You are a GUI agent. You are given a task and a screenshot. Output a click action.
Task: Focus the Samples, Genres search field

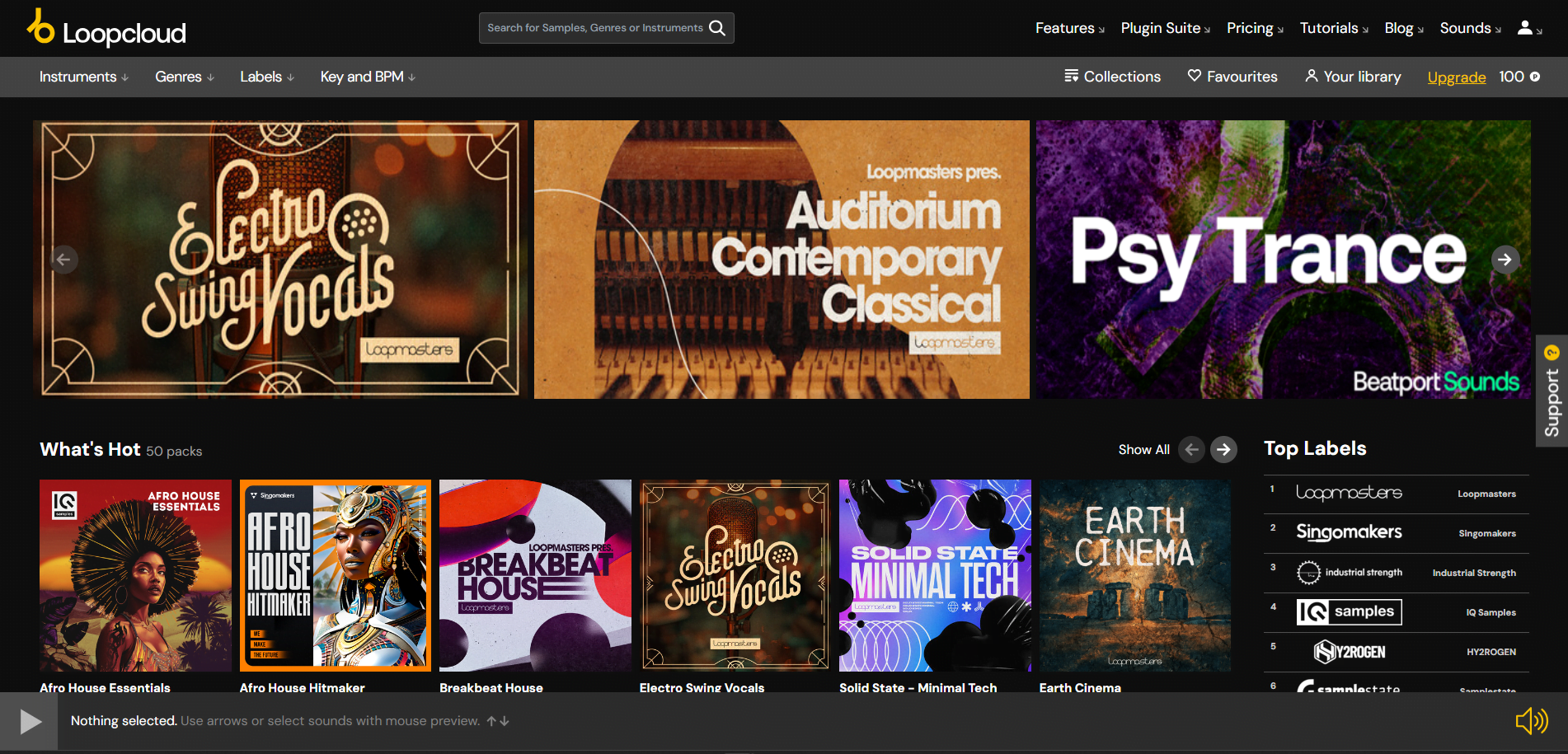click(x=594, y=28)
